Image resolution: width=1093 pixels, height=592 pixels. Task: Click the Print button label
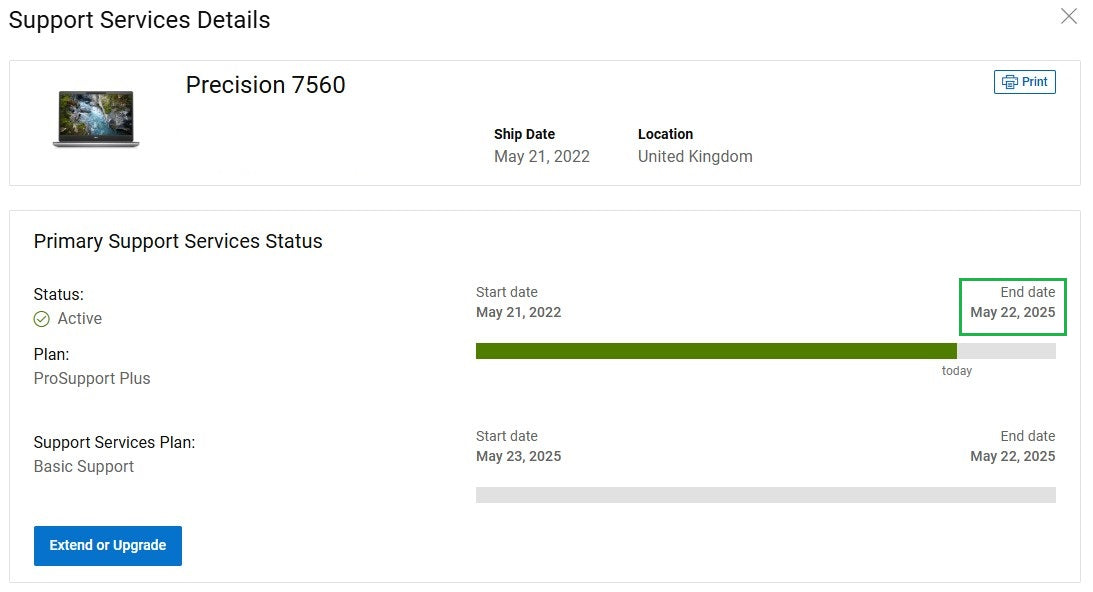coord(1034,82)
